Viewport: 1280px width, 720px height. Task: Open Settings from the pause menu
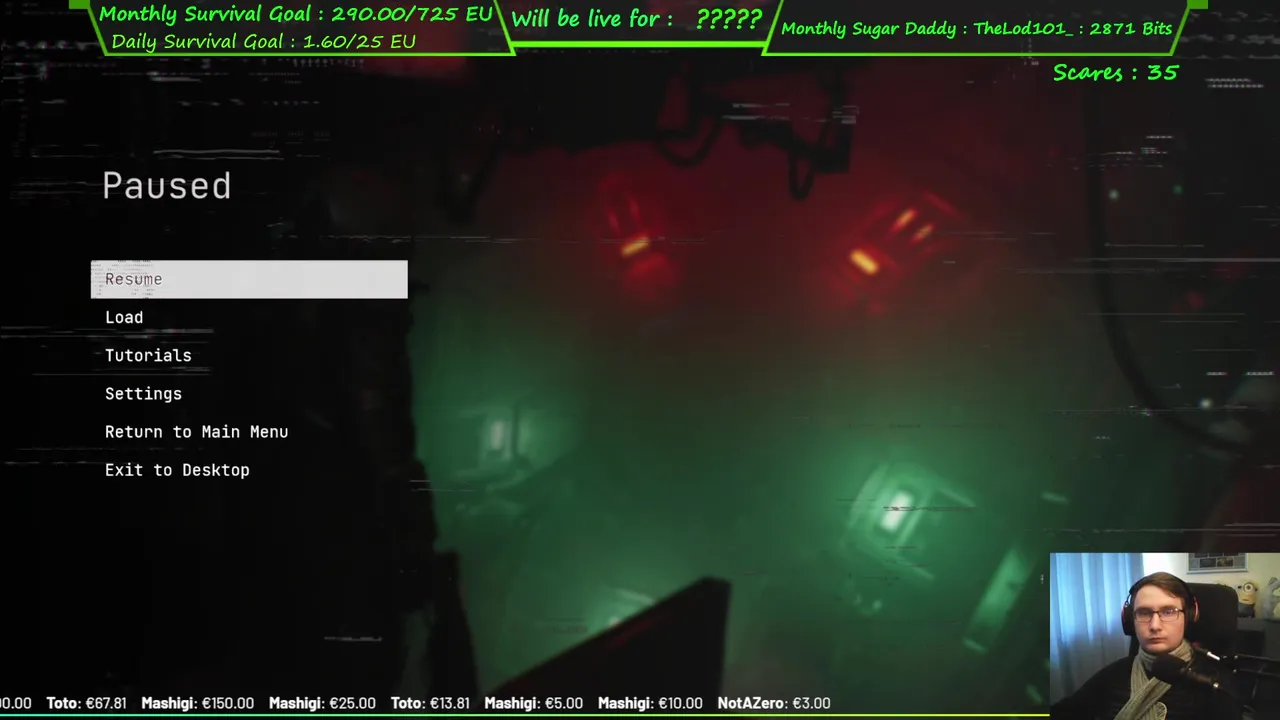click(x=143, y=394)
